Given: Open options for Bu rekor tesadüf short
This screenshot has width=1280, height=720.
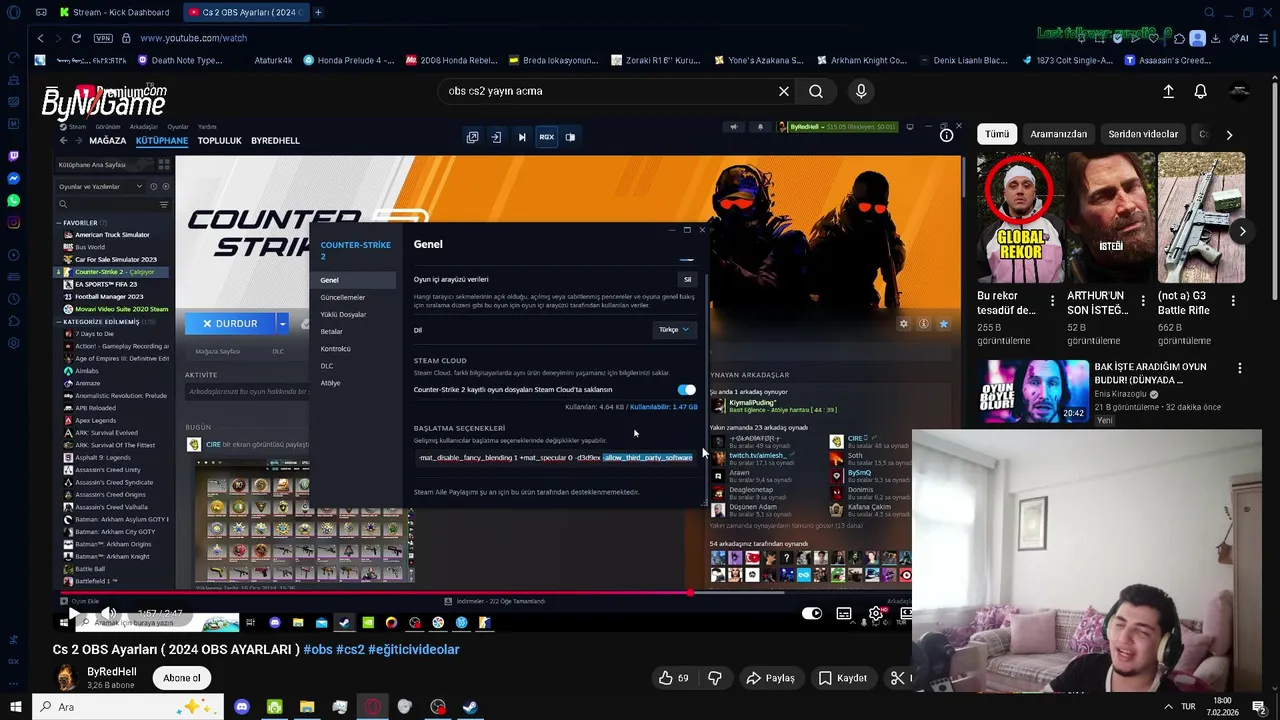Looking at the screenshot, I should coord(1052,301).
